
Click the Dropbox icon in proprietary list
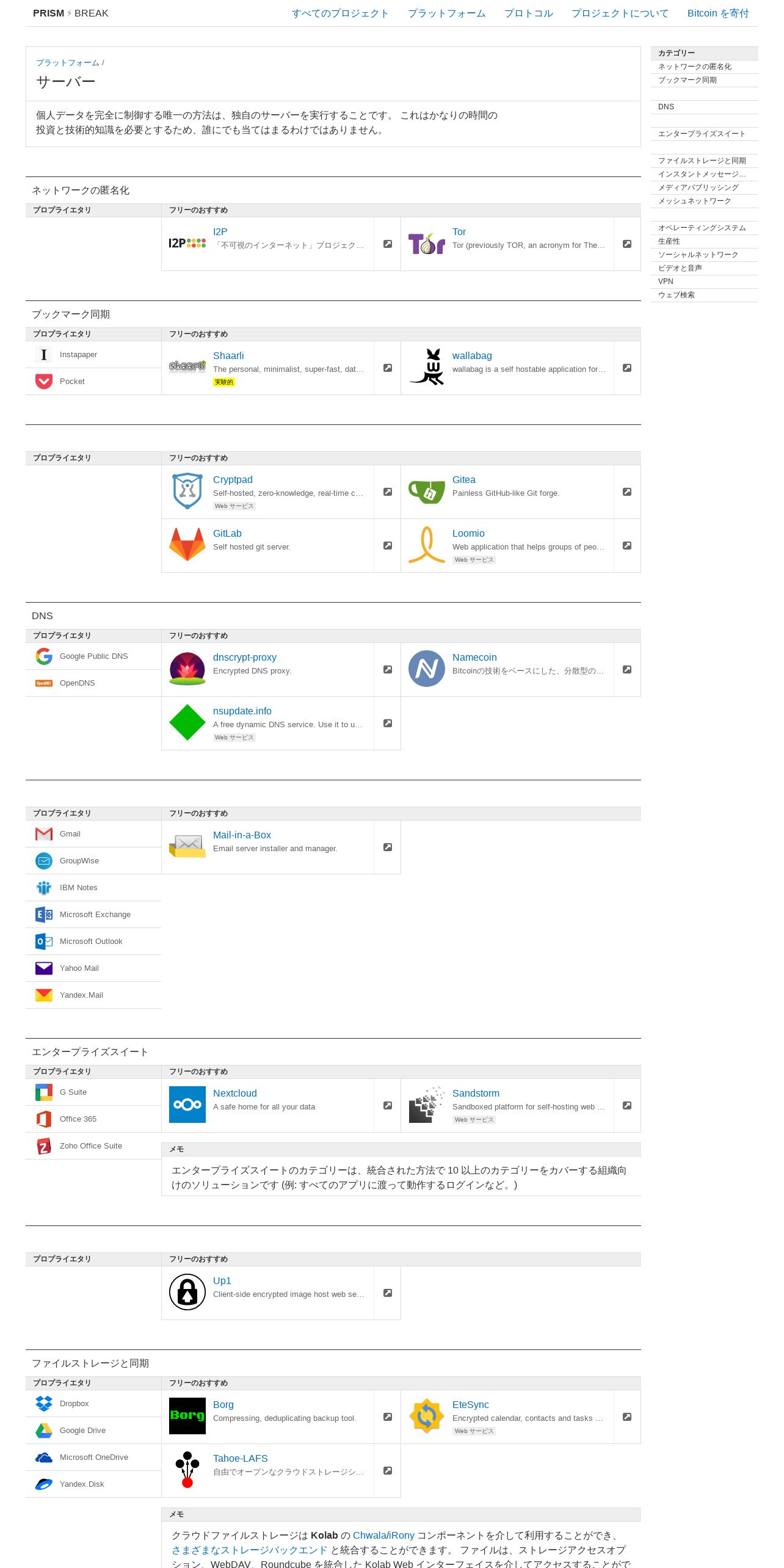tap(44, 1404)
